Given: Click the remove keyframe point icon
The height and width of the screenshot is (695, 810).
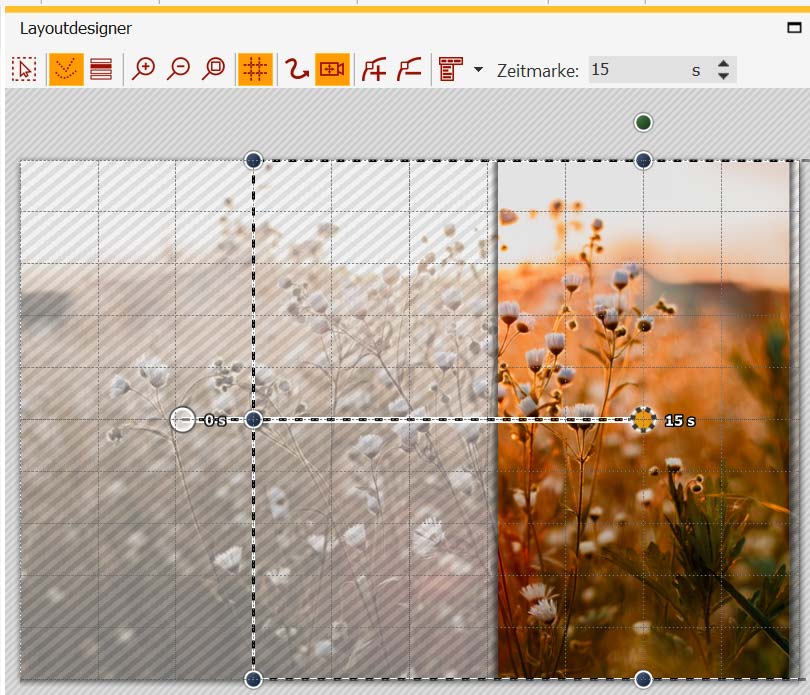Looking at the screenshot, I should pyautogui.click(x=409, y=70).
